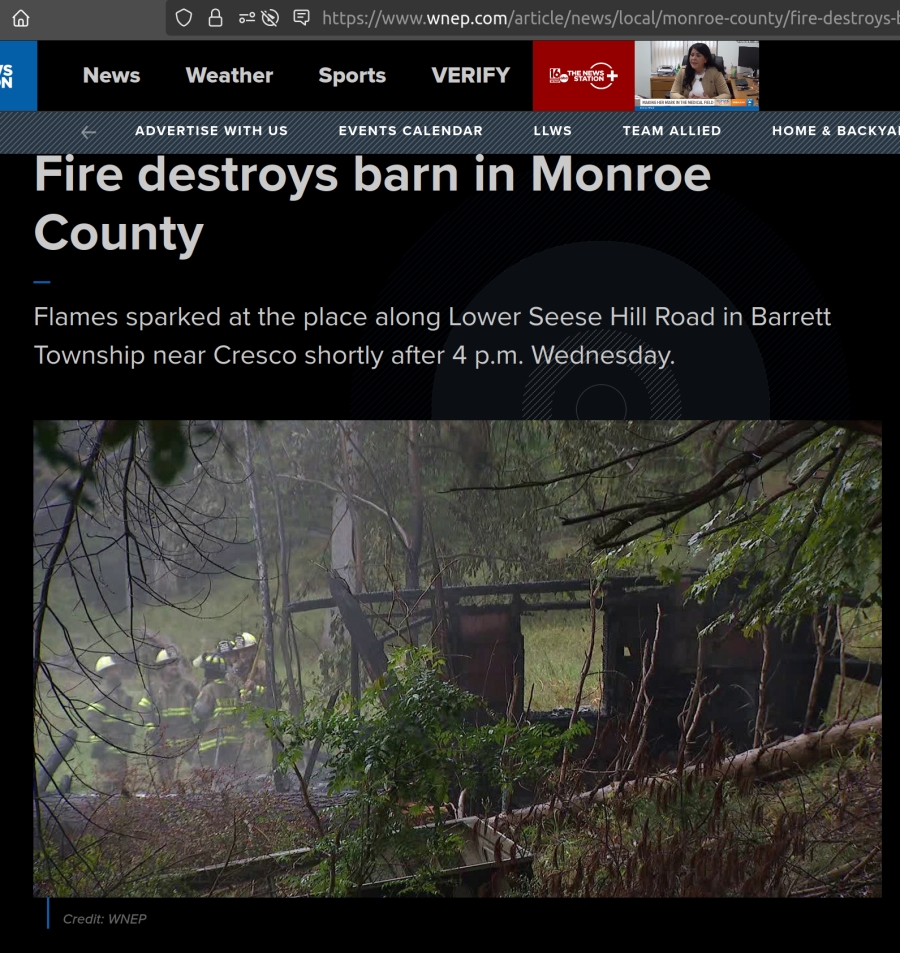Open Home & Backyard link
900x953 pixels.
[x=836, y=131]
